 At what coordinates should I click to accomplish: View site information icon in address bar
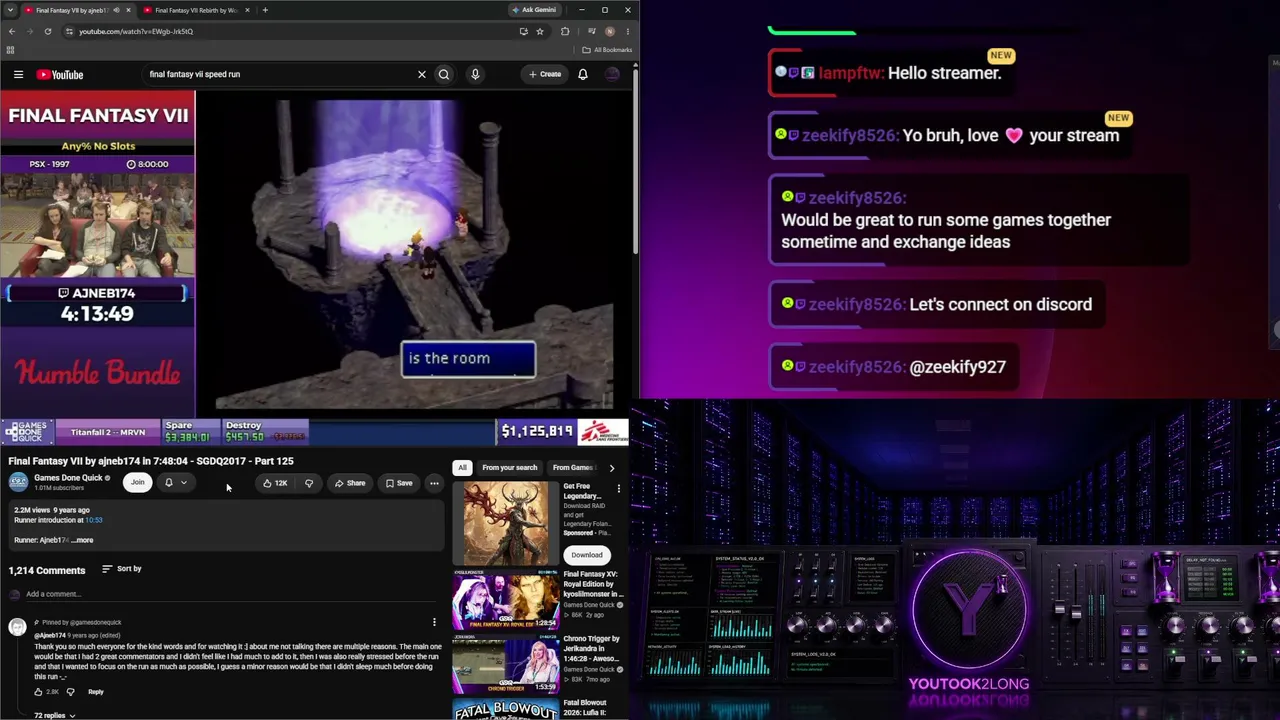[69, 31]
